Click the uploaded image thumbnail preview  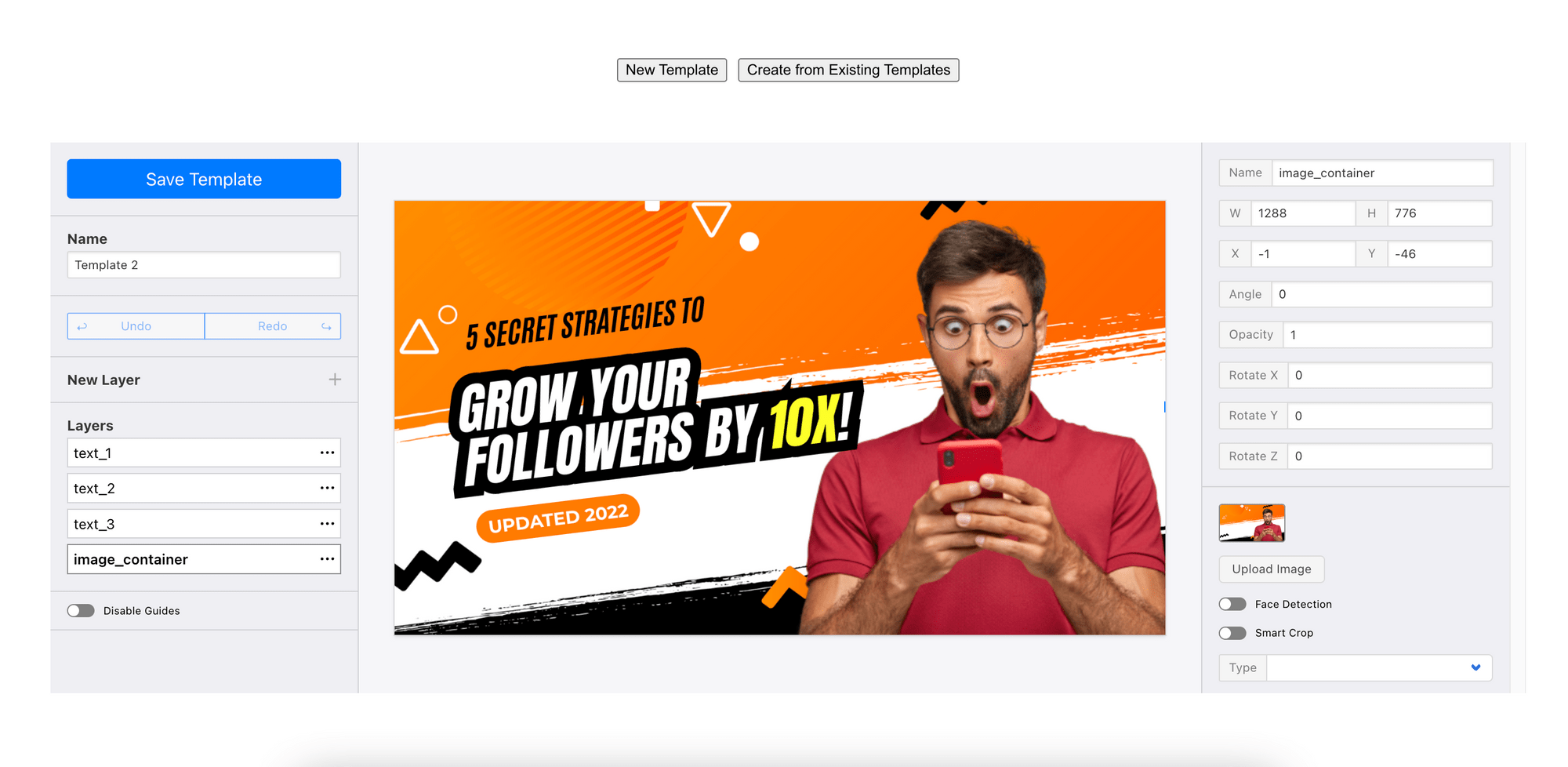coord(1252,523)
